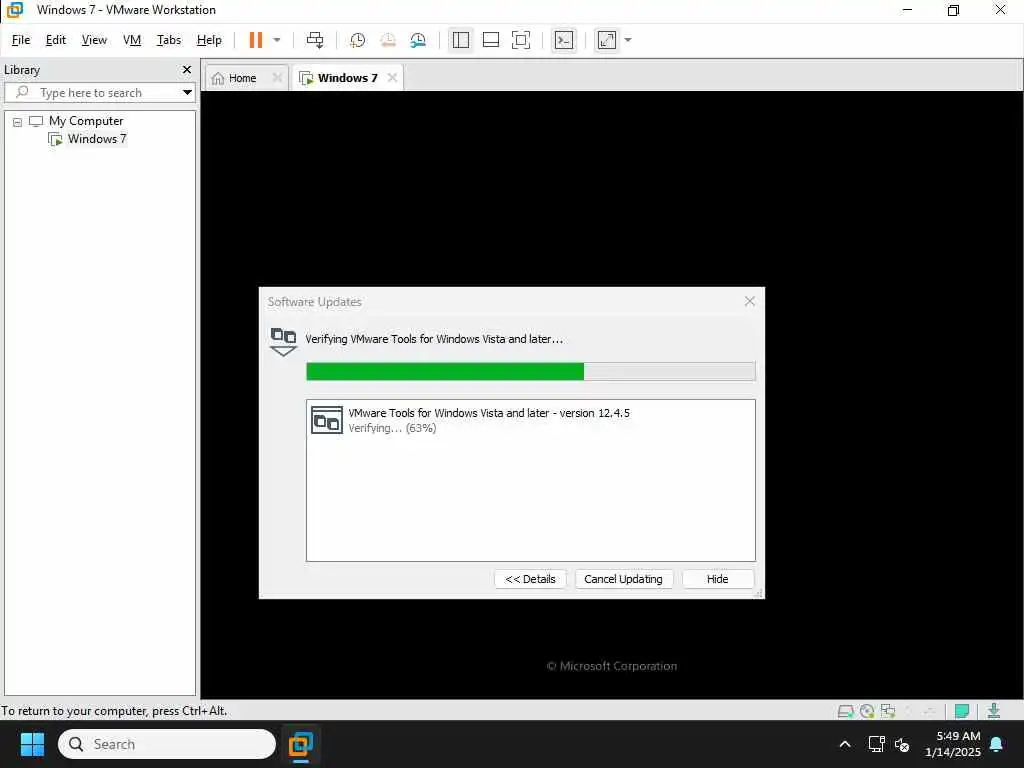Hide the Software Updates dialog
Screen dimensions: 1024x768
point(717,579)
